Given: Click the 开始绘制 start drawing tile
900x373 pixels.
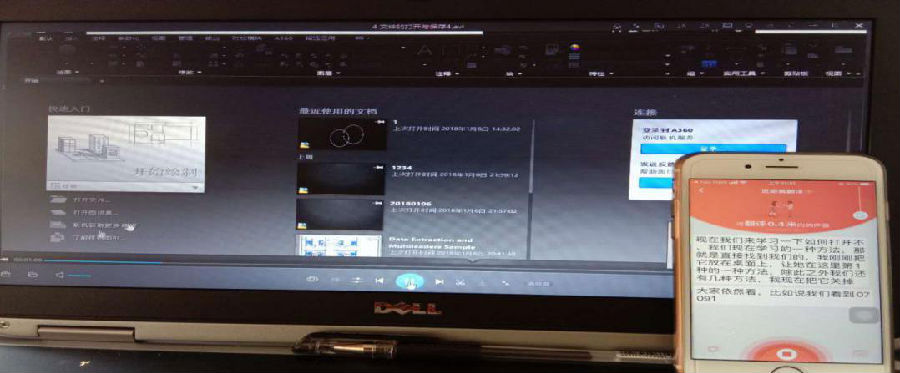Looking at the screenshot, I should 126,149.
